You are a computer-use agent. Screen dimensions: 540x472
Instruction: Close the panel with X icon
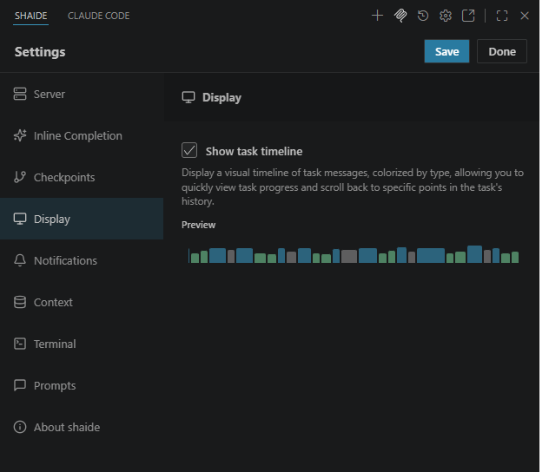click(525, 15)
